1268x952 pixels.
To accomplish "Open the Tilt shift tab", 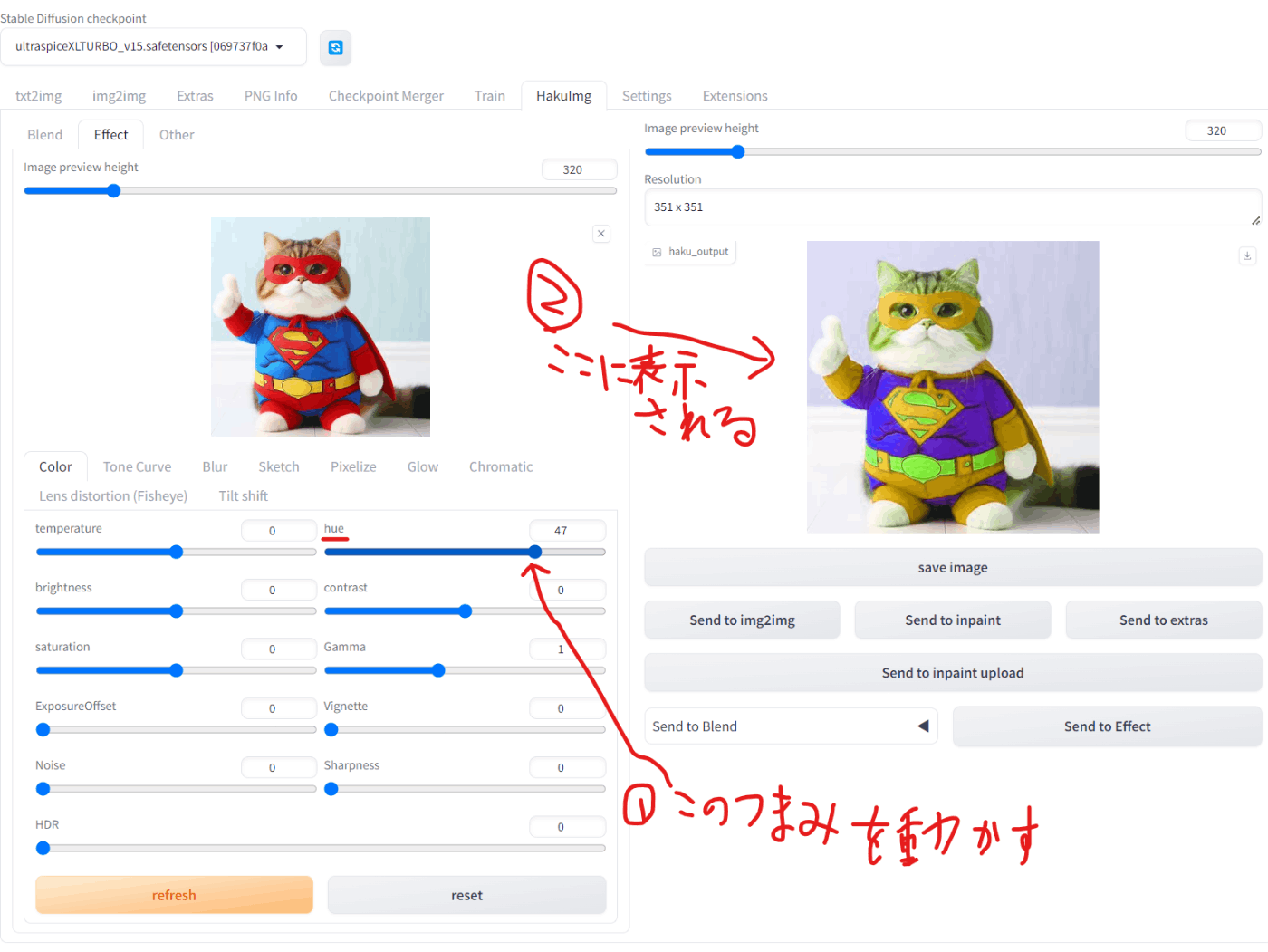I will tap(243, 496).
